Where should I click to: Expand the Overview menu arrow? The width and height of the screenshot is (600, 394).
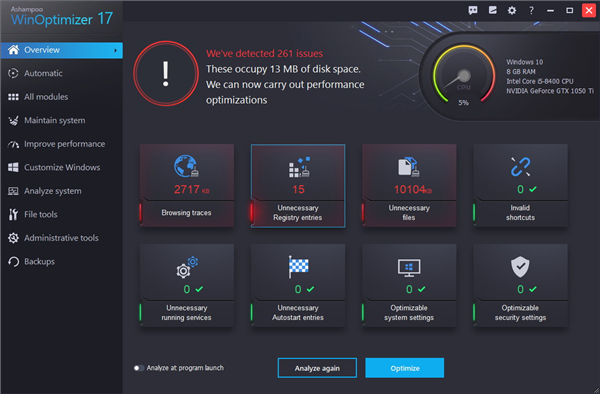116,50
